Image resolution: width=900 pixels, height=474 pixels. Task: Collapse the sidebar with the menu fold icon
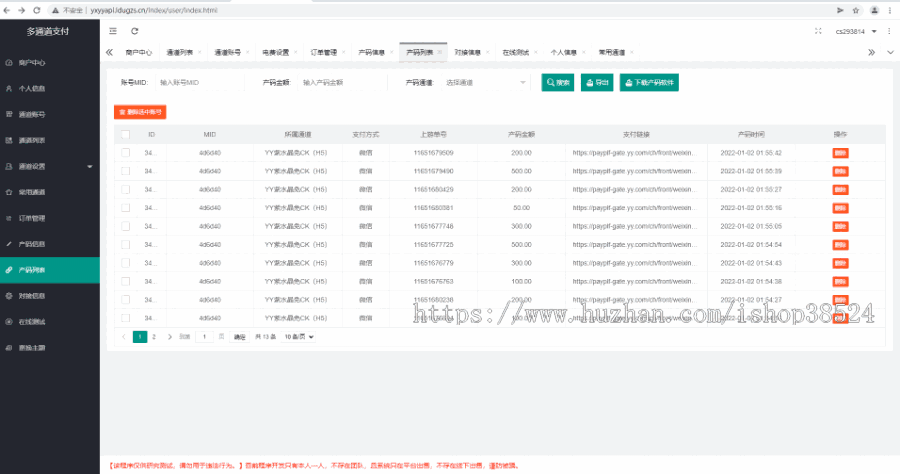(113, 31)
